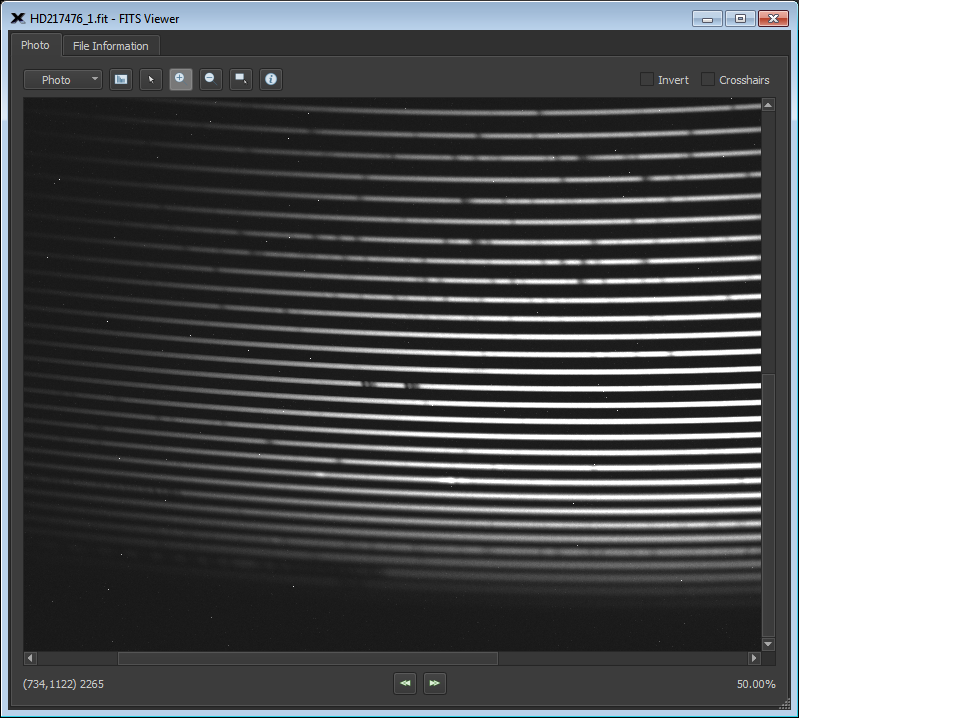Click the fit-to-window zoom icon
Viewport: 960px width, 718px height.
241,80
